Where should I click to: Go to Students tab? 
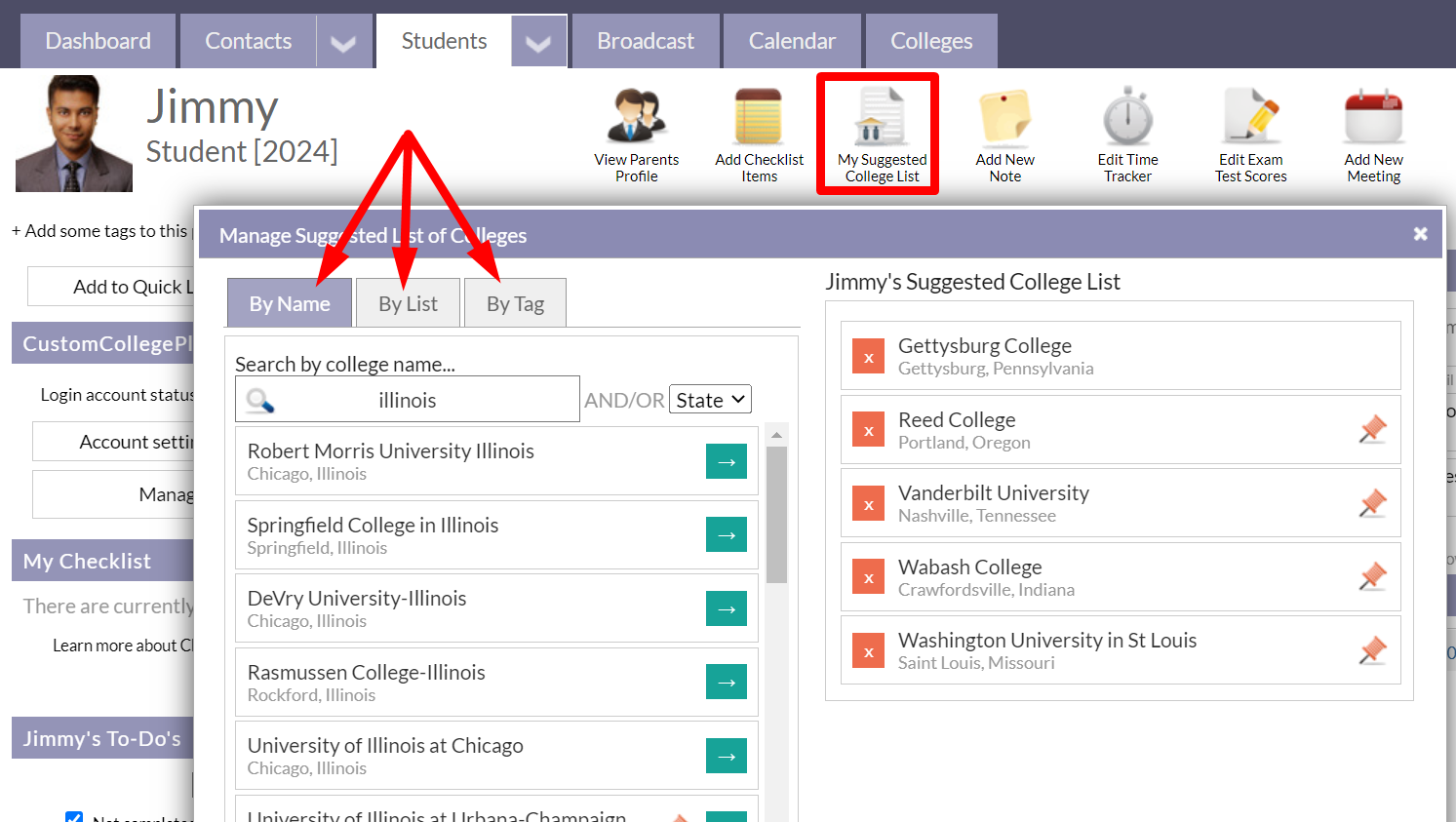[444, 41]
